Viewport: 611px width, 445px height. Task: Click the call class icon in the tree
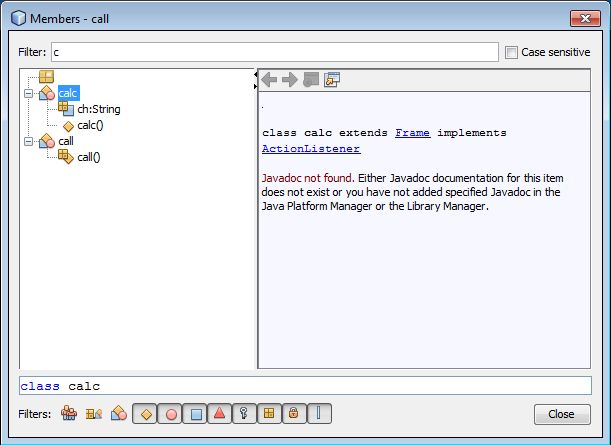(47, 141)
